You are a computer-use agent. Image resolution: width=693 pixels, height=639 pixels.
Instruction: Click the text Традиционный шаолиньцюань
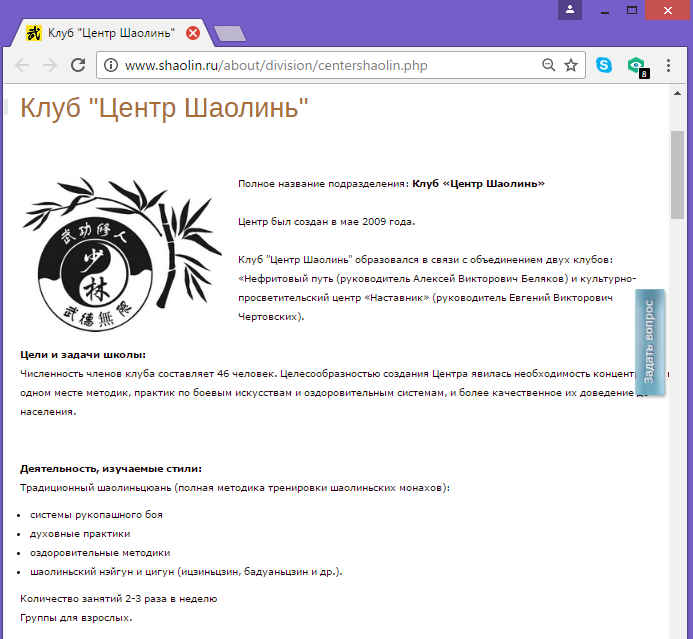95,488
